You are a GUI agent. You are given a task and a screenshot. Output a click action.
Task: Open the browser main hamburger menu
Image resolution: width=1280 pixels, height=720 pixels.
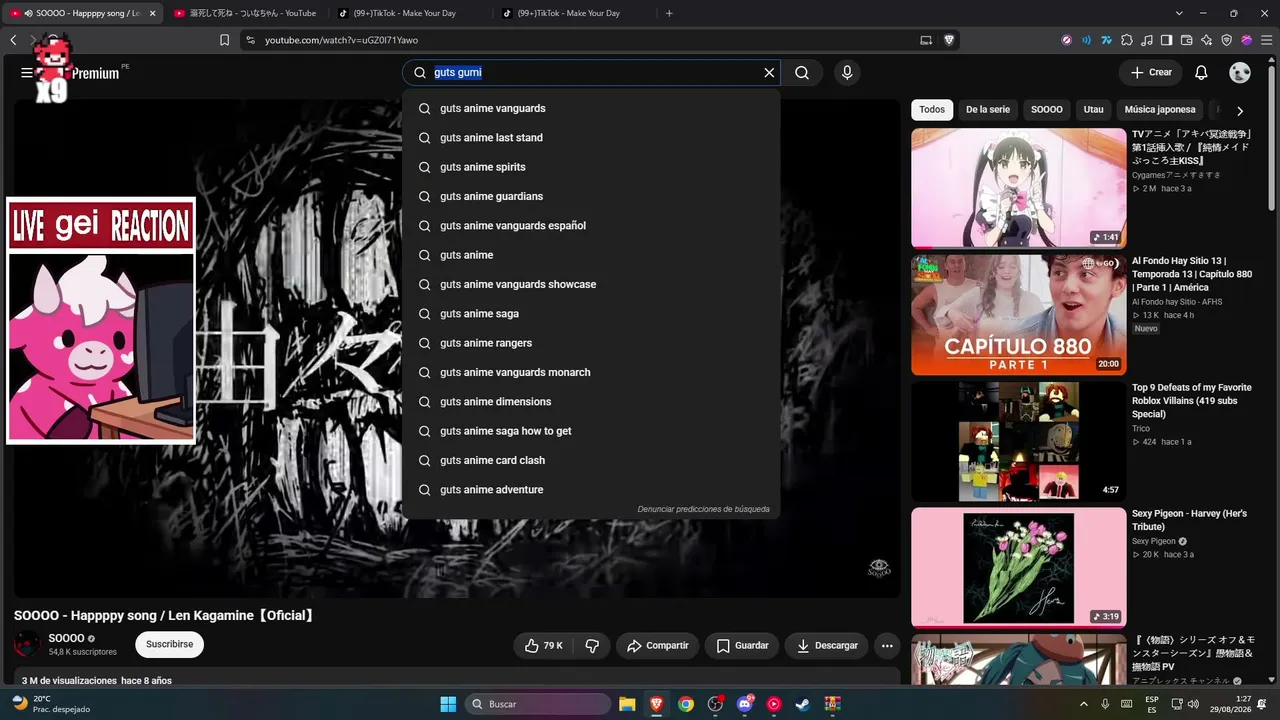pyautogui.click(x=1266, y=40)
